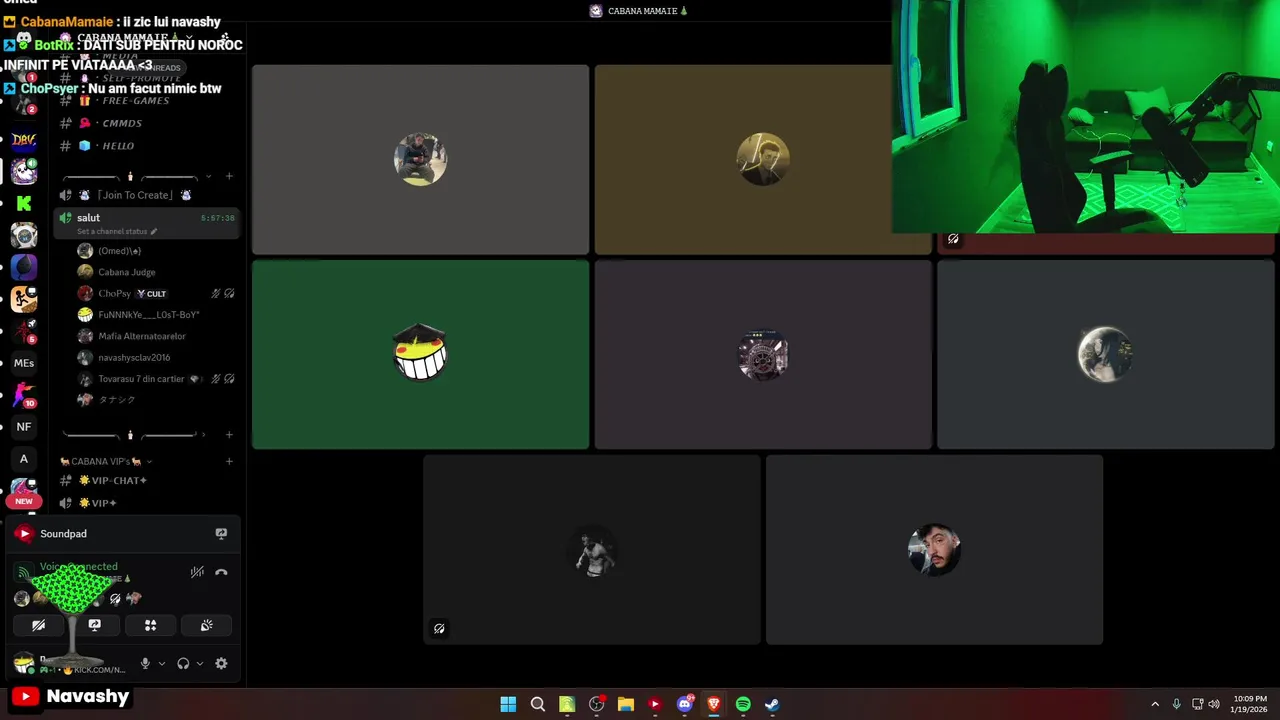The width and height of the screenshot is (1280, 720).
Task: Open the dark blue droplet server icon
Action: [x=24, y=267]
